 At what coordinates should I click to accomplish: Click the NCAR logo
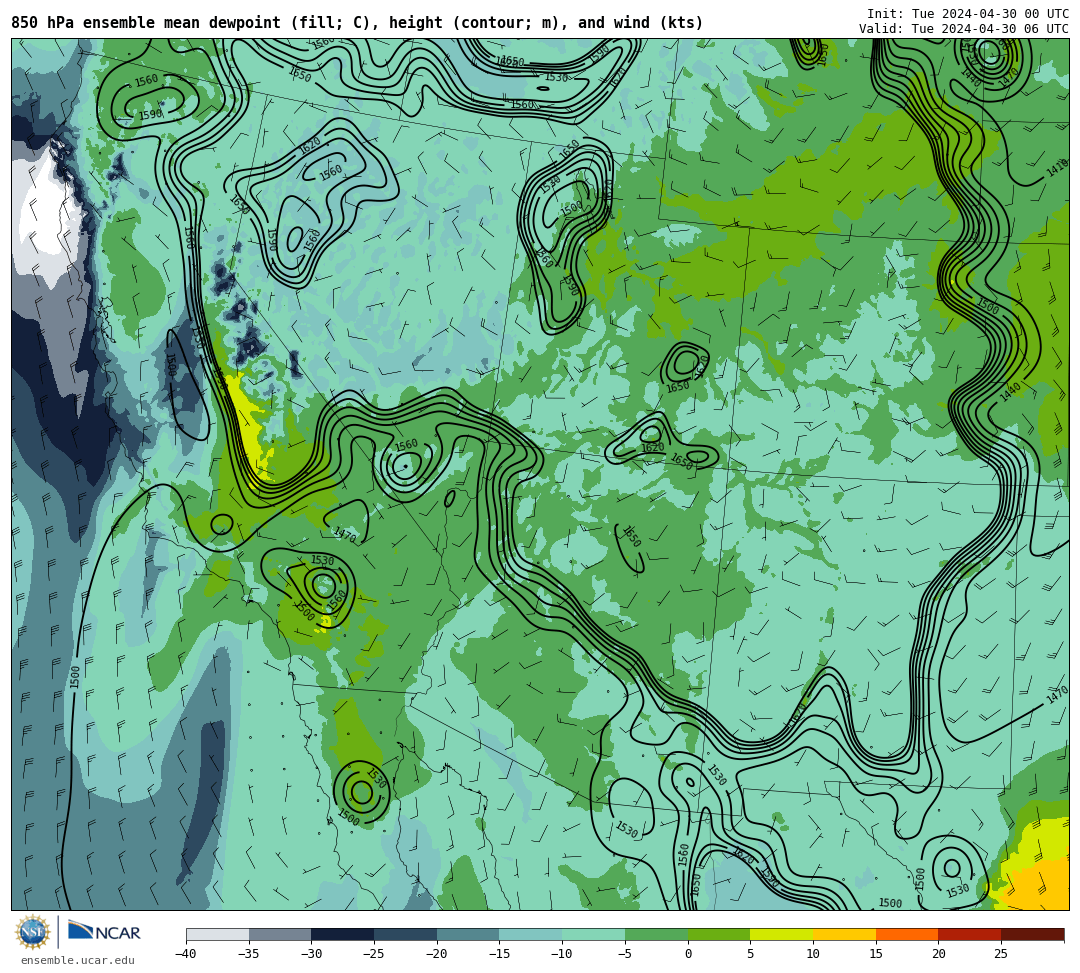click(104, 932)
